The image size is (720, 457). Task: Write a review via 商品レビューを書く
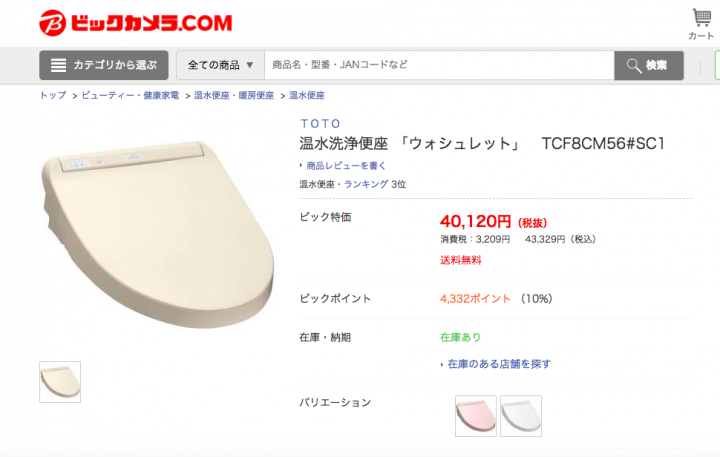(346, 165)
